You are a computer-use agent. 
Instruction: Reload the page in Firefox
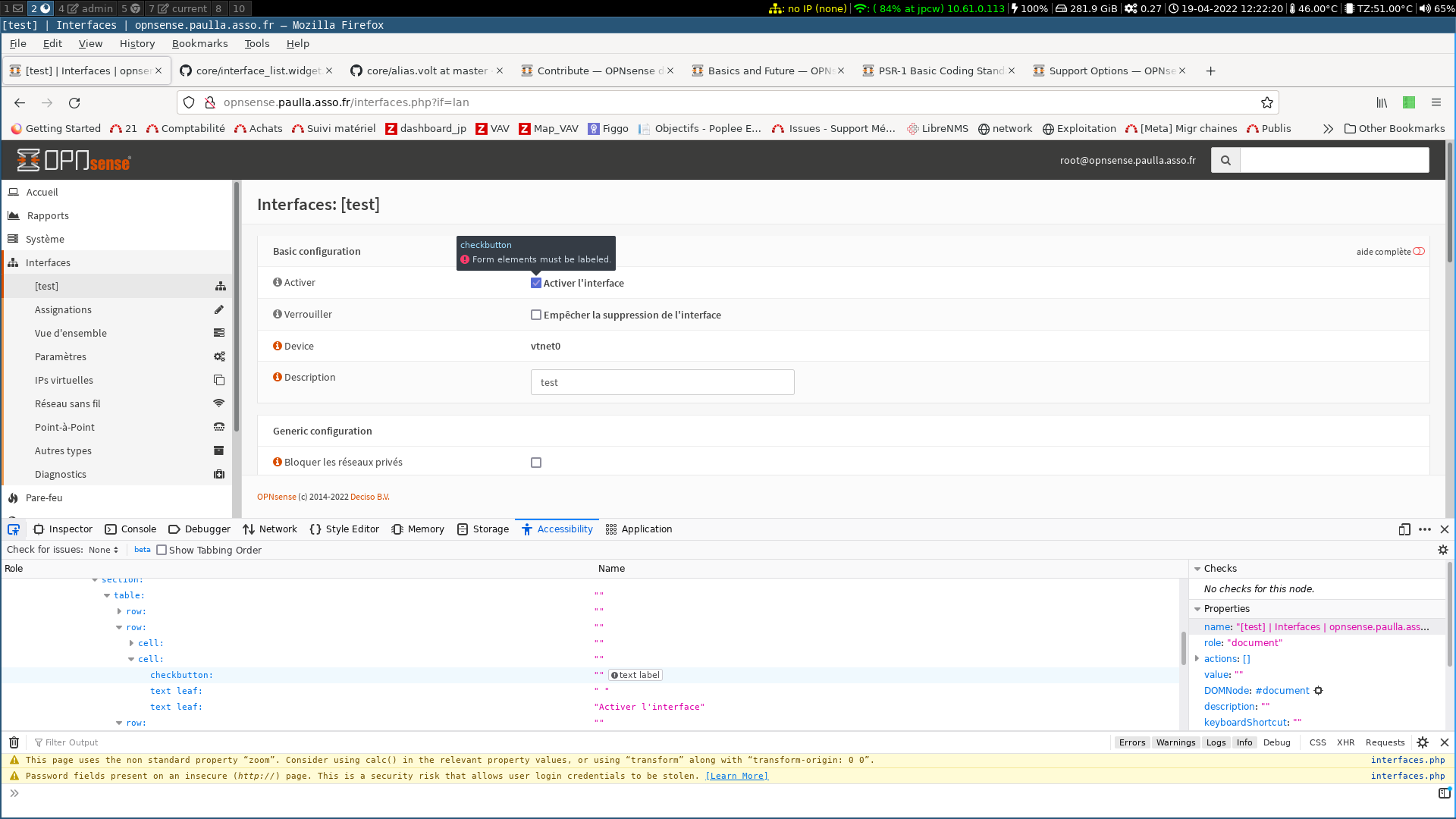[x=74, y=102]
